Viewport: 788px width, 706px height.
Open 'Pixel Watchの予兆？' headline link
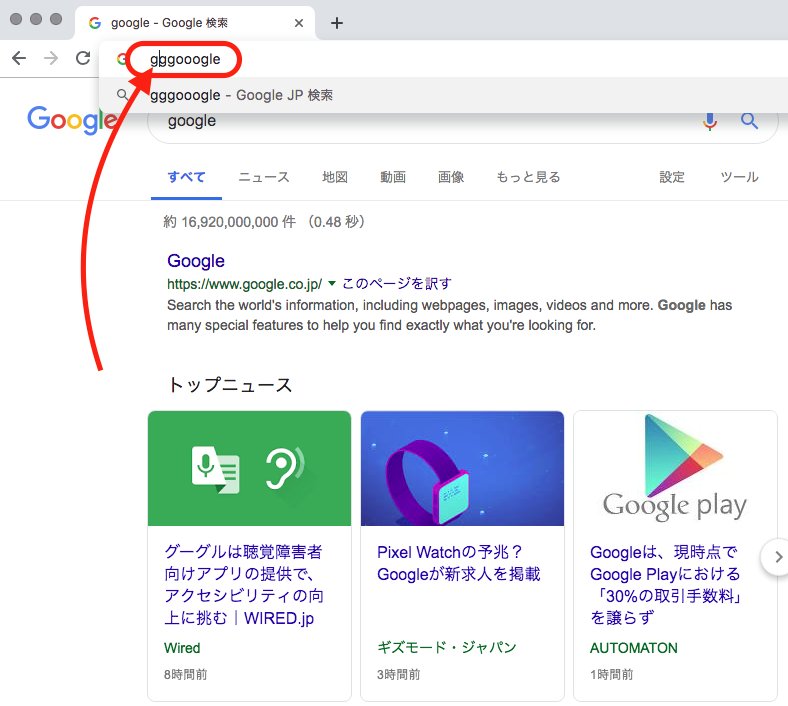[x=458, y=563]
